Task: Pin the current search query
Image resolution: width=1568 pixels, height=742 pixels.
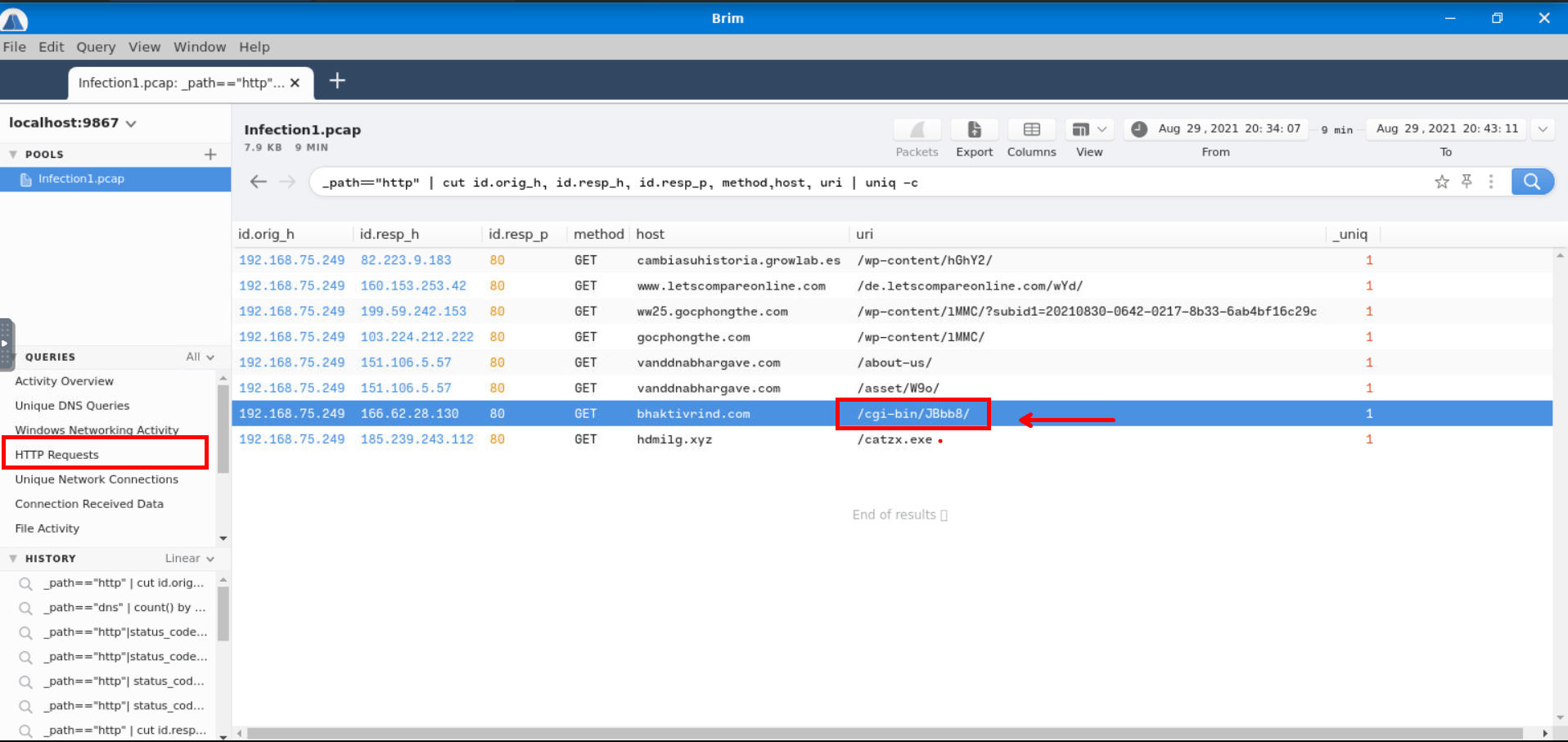Action: [1467, 182]
